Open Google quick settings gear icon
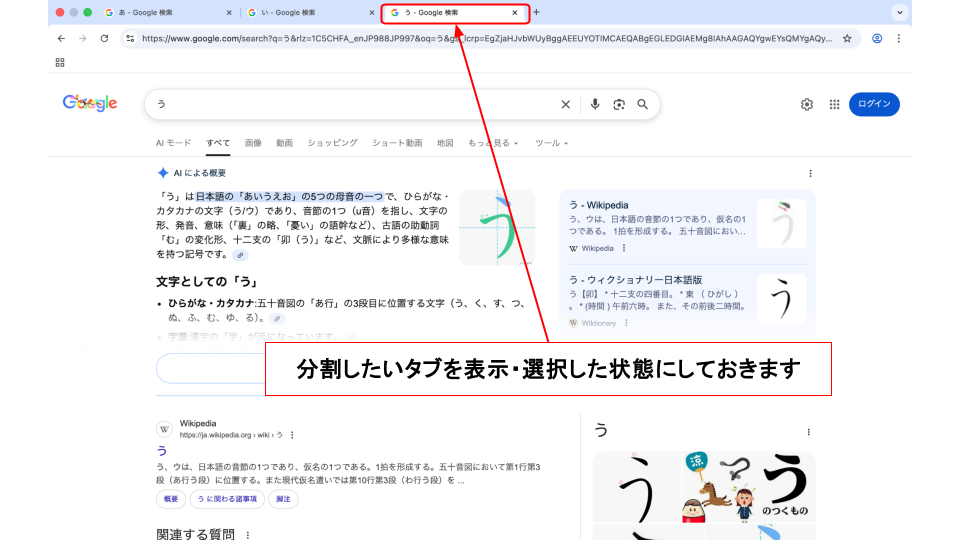Screen dimensions: 960x540 [x=807, y=104]
